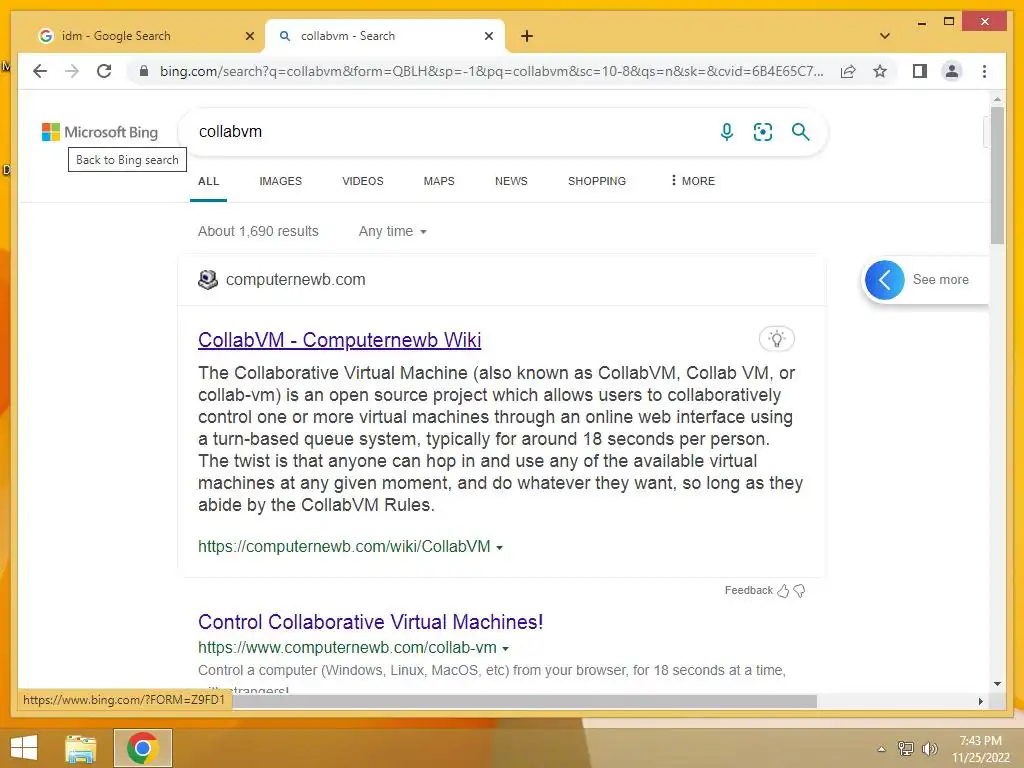Search using voice microphone icon
Image resolution: width=1024 pixels, height=768 pixels.
[x=726, y=132]
